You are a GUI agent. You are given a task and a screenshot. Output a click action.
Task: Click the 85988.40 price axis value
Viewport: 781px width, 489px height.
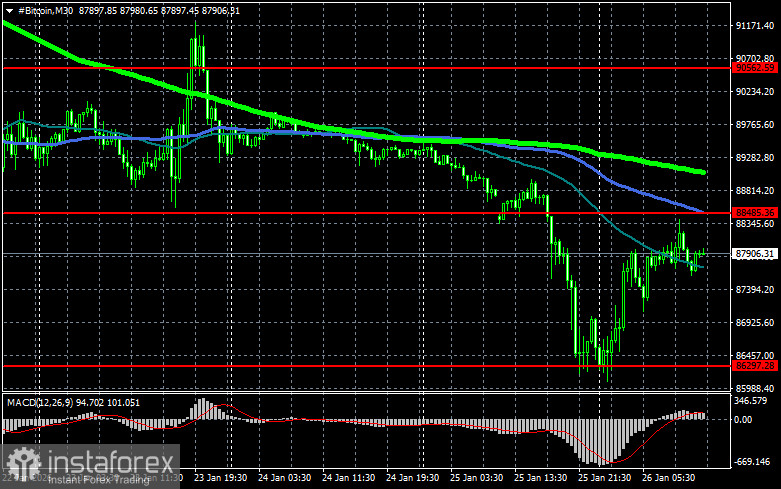755,388
